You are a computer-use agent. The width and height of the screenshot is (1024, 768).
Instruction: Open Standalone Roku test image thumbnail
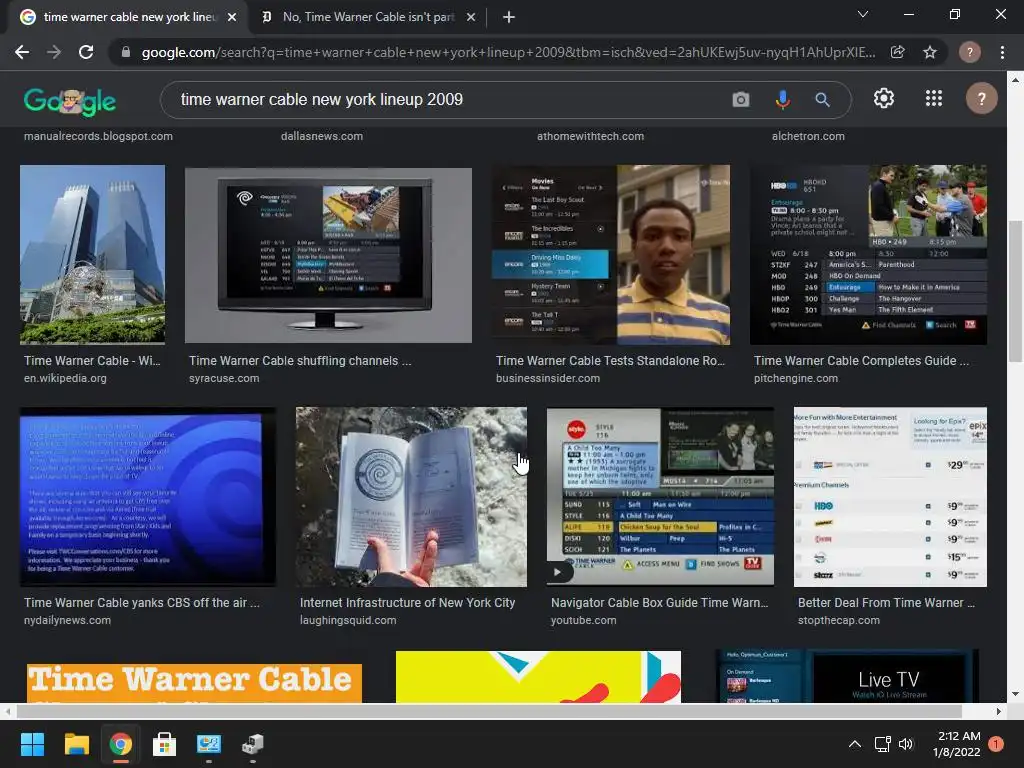pyautogui.click(x=611, y=255)
